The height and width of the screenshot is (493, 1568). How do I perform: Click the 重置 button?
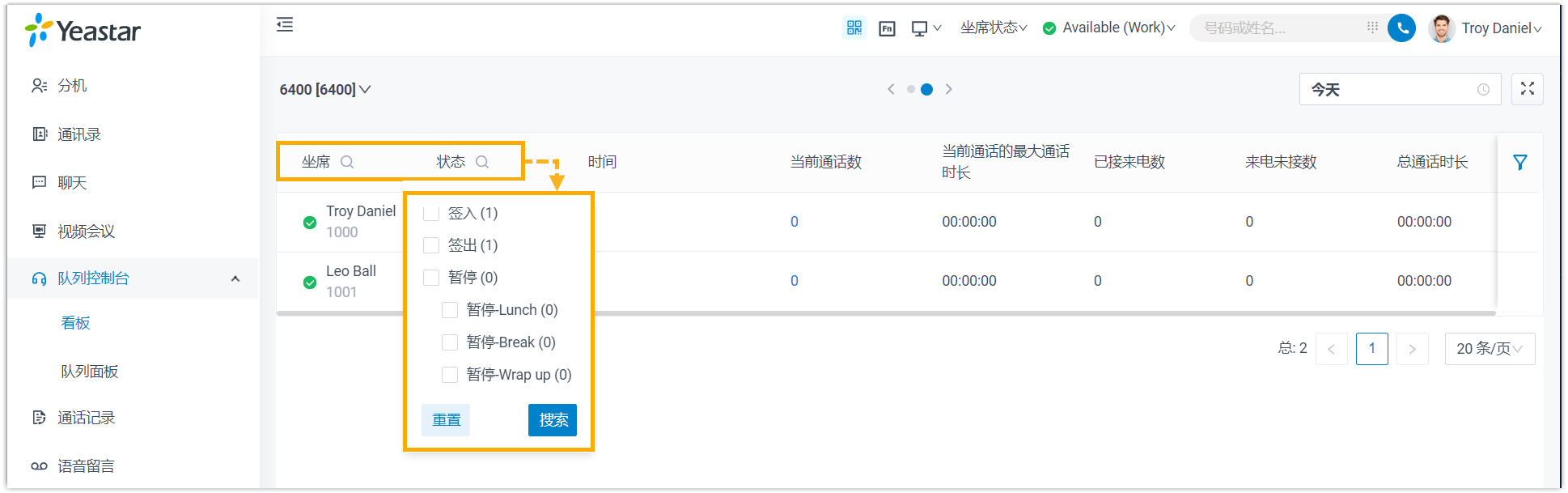tap(446, 420)
